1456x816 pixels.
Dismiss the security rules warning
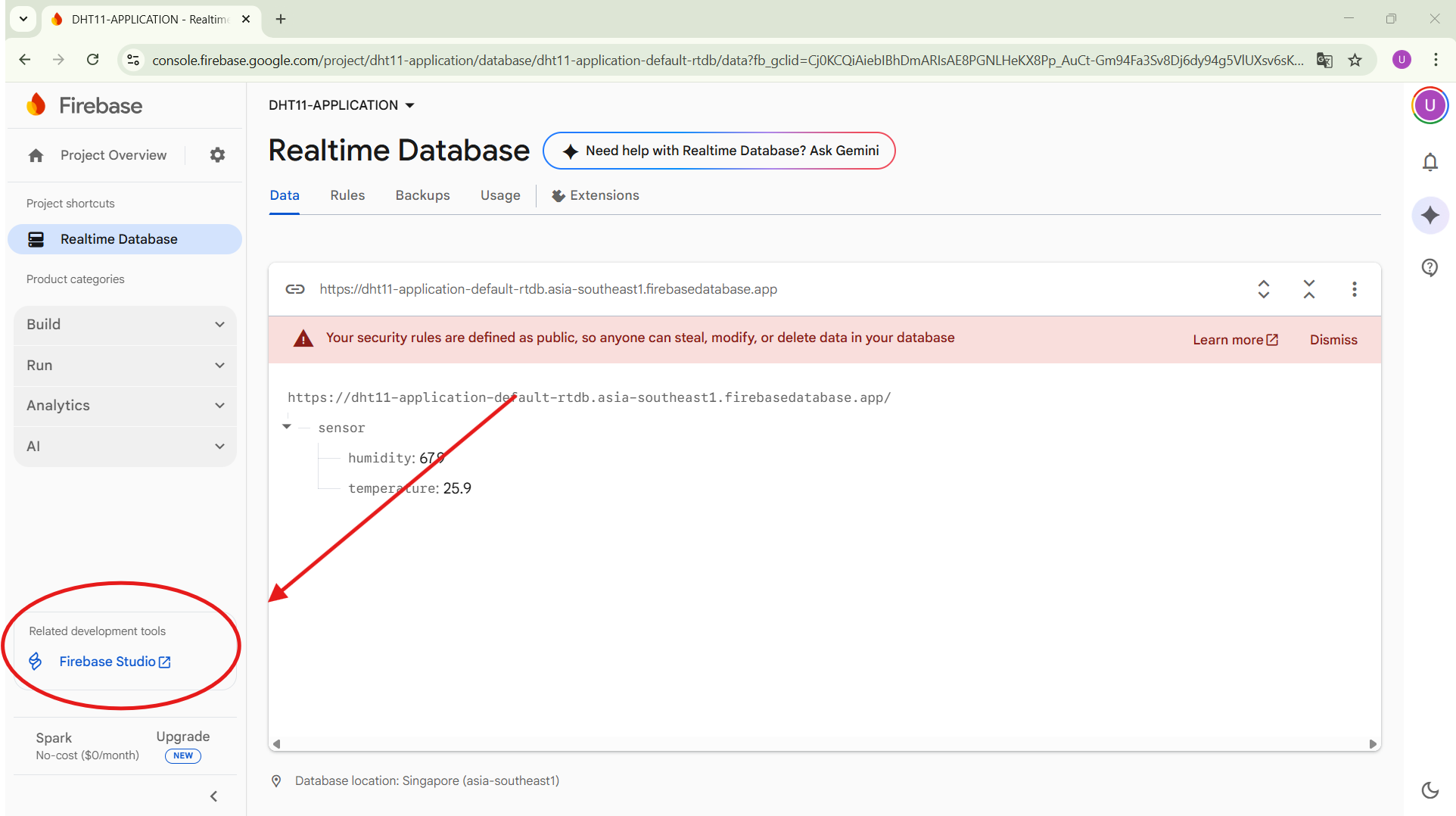click(x=1333, y=340)
